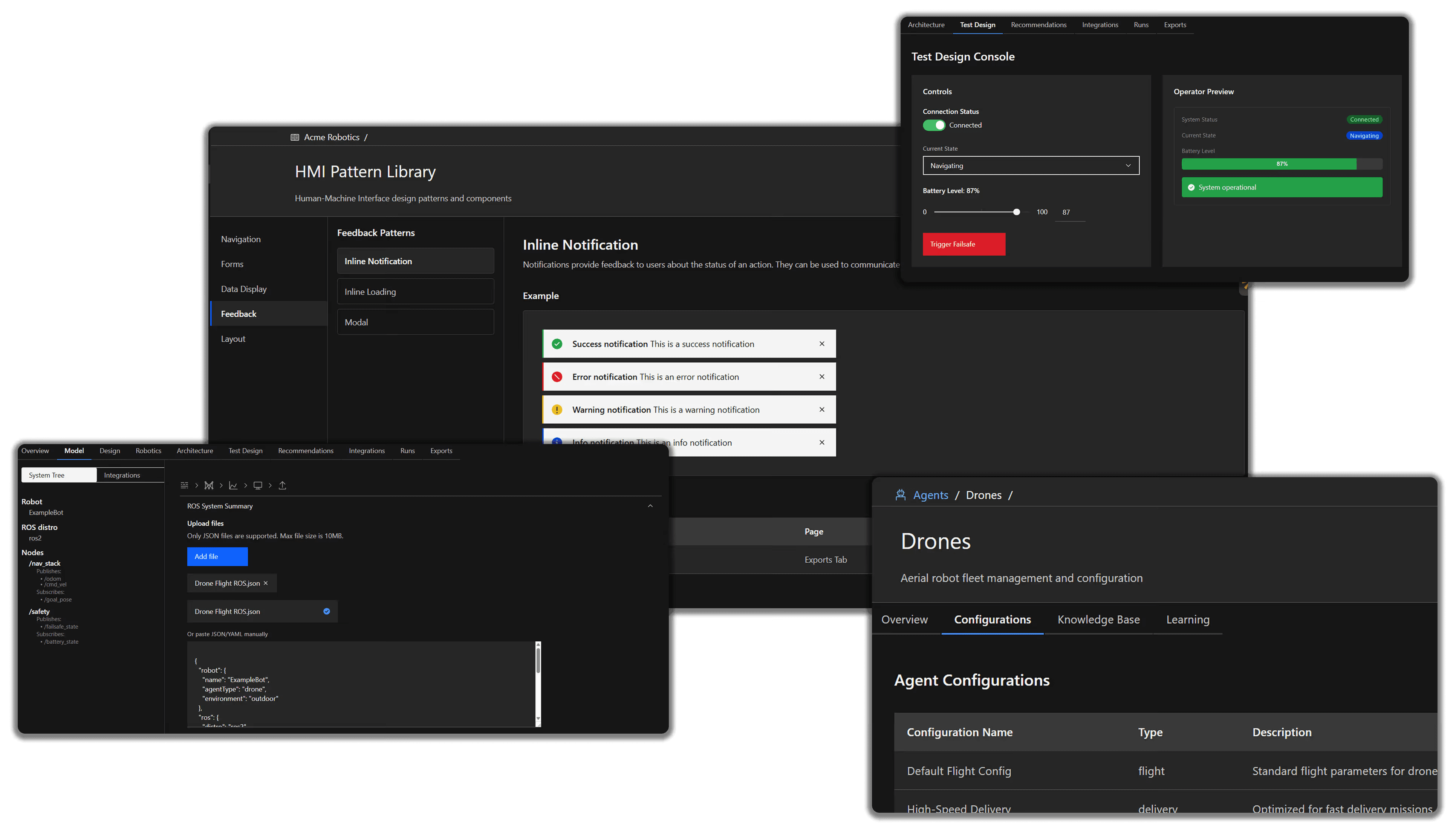
Task: Collapse the ROS System Summary section
Action: pyautogui.click(x=650, y=506)
